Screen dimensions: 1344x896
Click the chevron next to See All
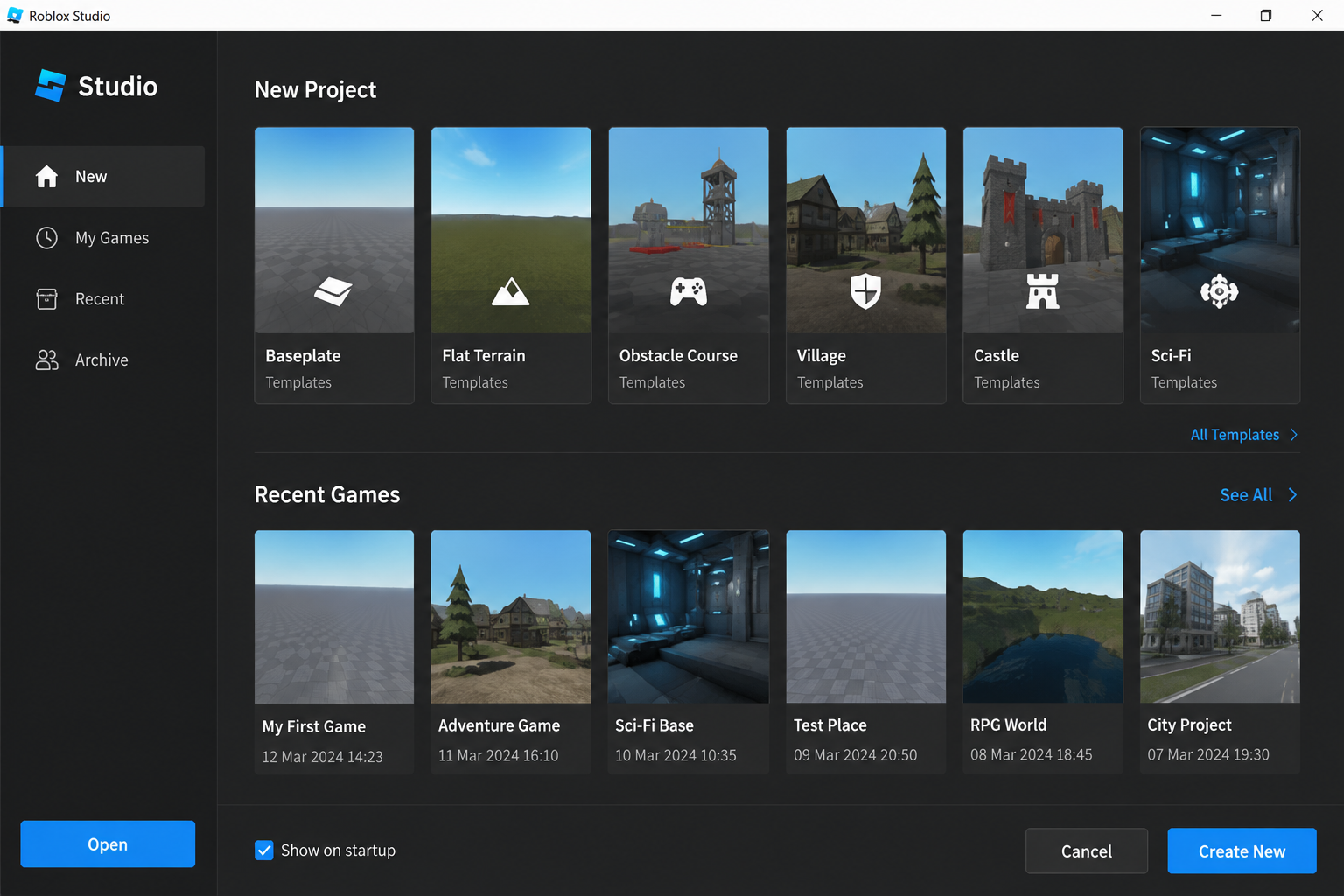pos(1292,495)
